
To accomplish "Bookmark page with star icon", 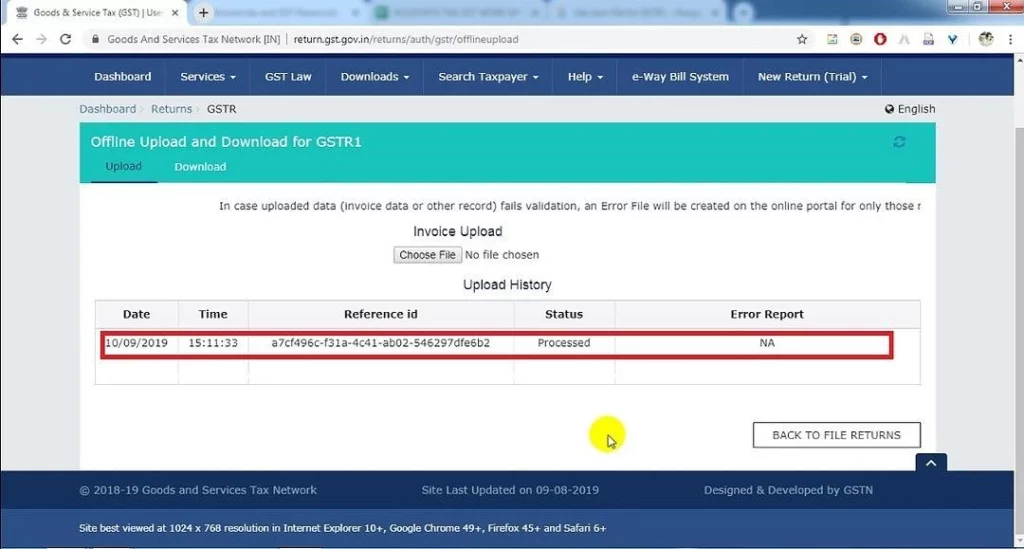I will pos(802,39).
